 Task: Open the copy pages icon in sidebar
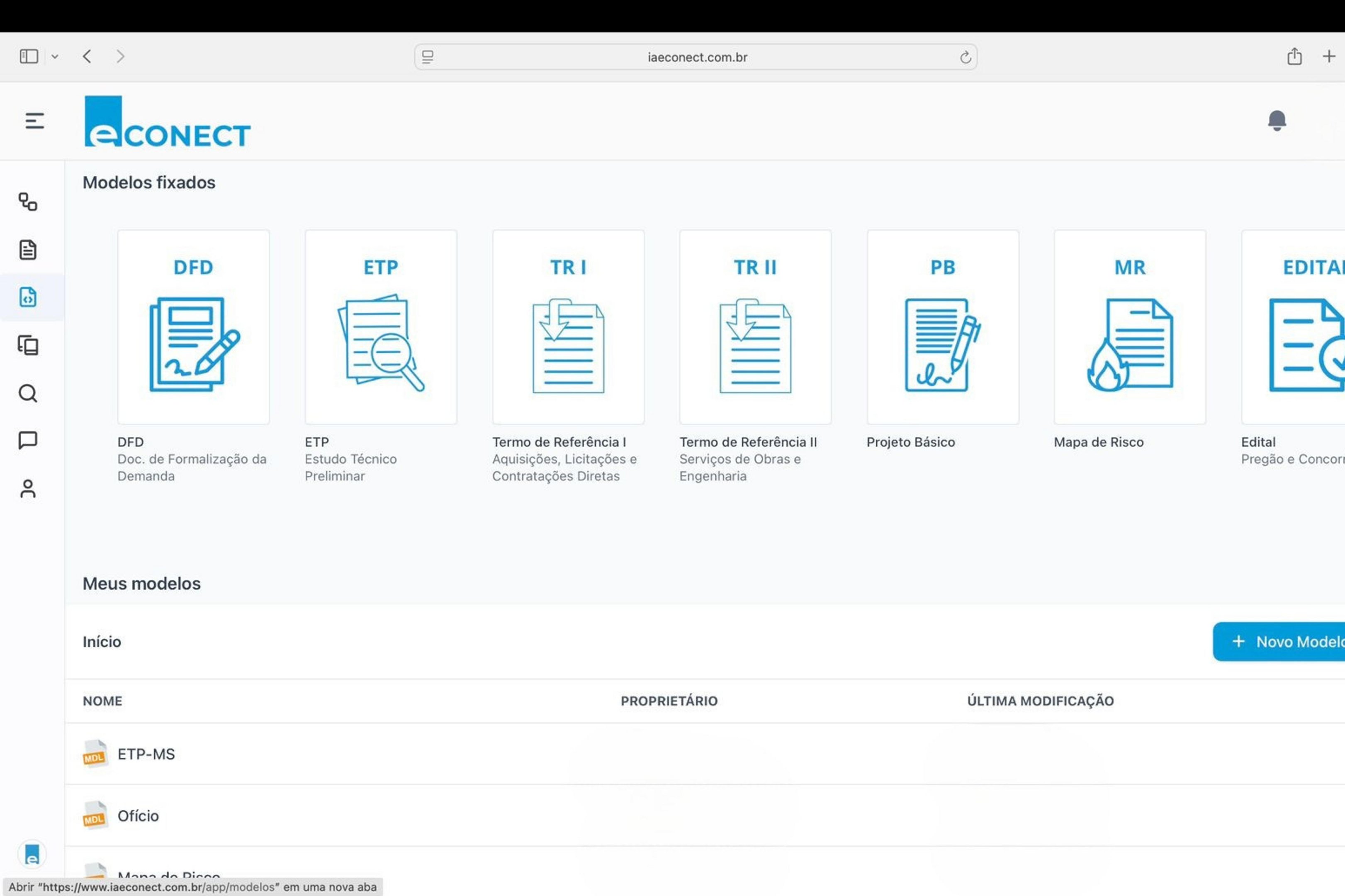coord(28,345)
